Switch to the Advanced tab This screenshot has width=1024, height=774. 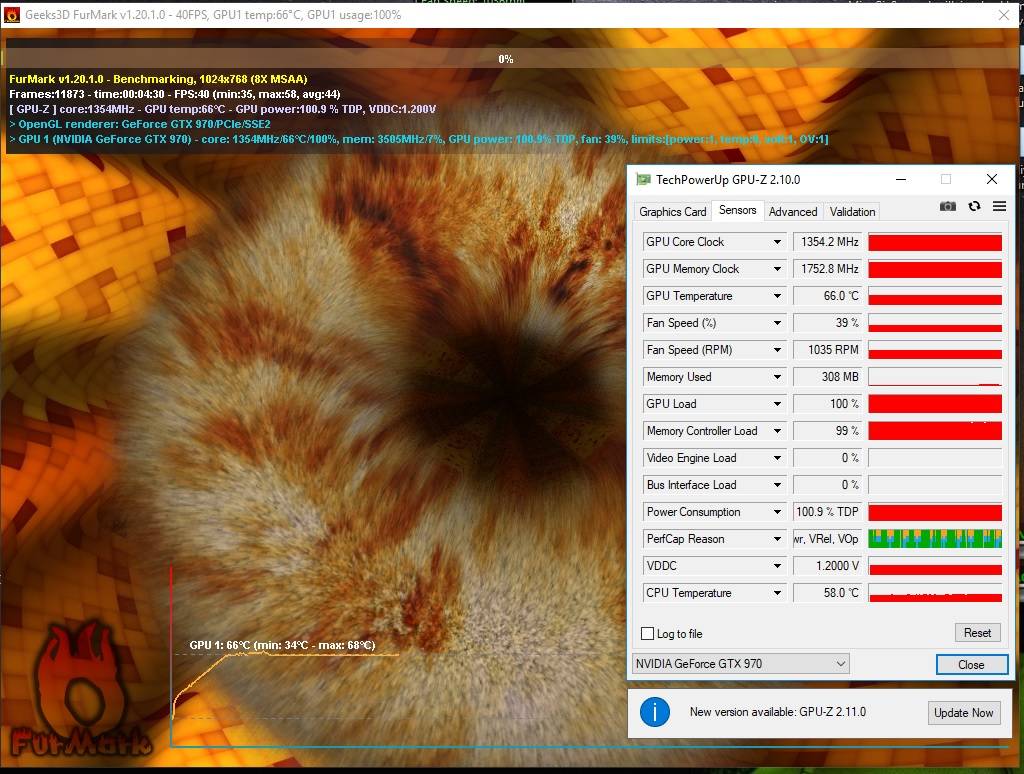[x=793, y=212]
